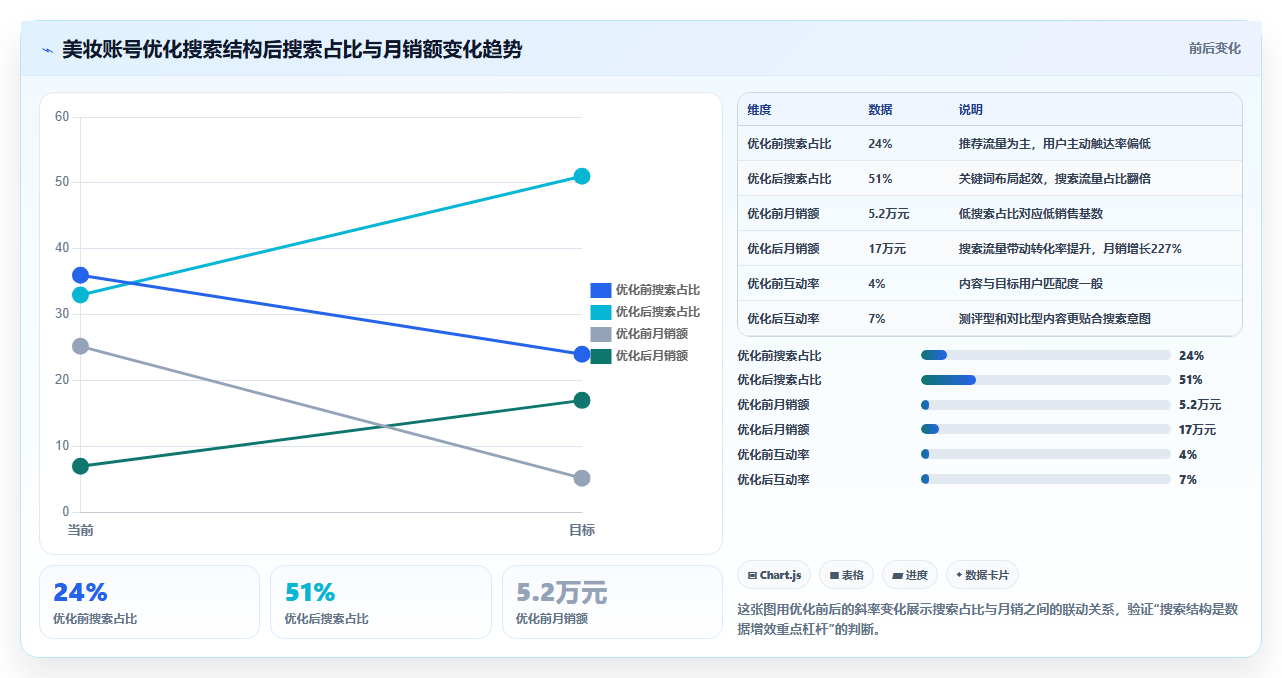The width and height of the screenshot is (1282, 678).
Task: Click the icon in the 进度 chip
Action: 897,575
